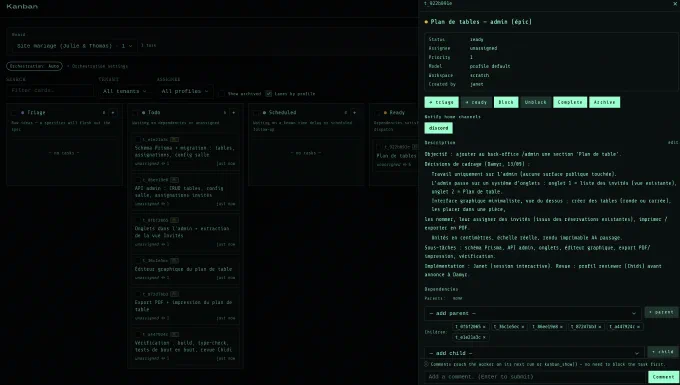This screenshot has width=680, height=385.
Task: Toggle Orchestration: Auto pill
Action: 34,66
